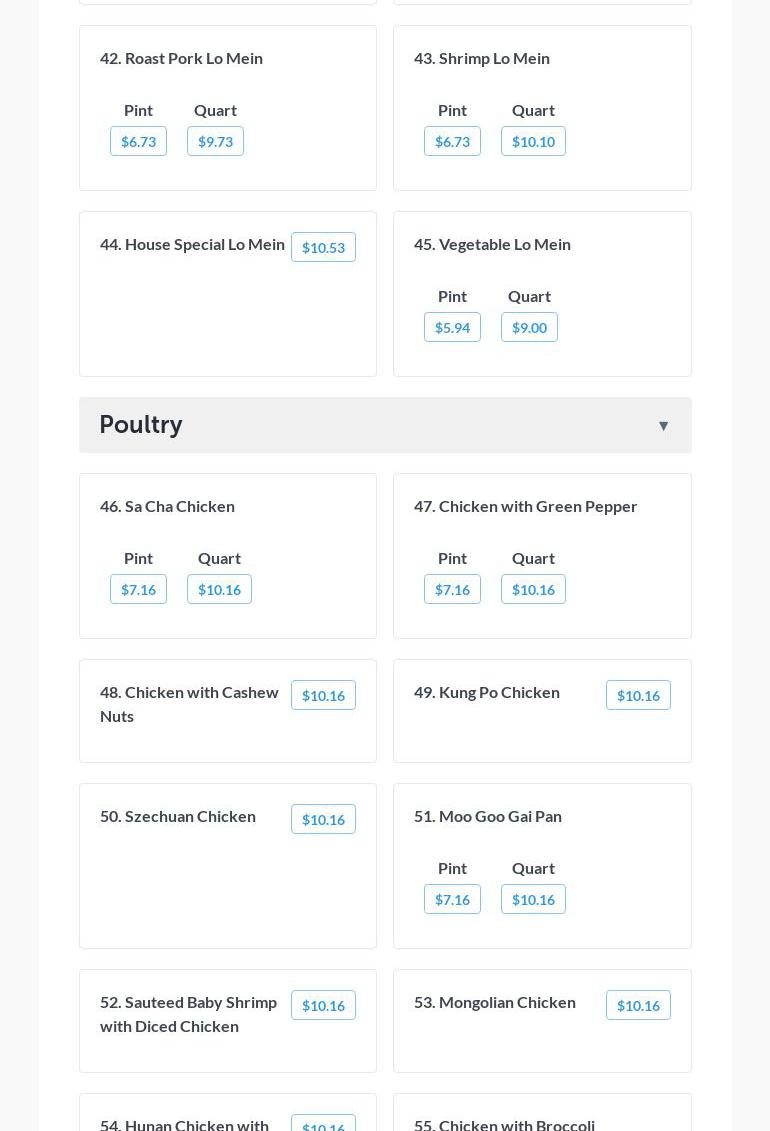Pick Pint size of Vegetable Lo Mein
This screenshot has height=1131, width=770.
[452, 327]
